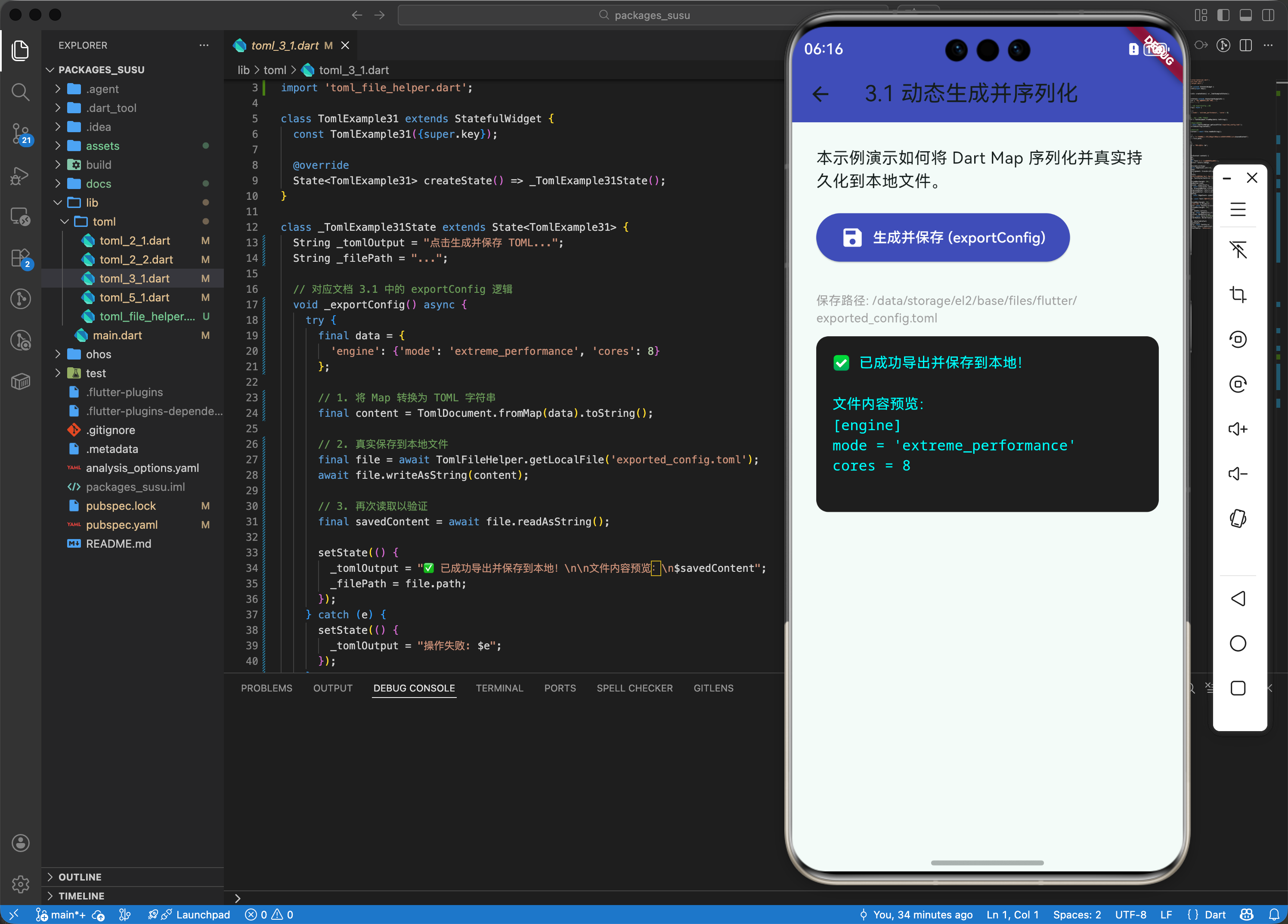The height and width of the screenshot is (924, 1288).
Task: Expand the assets folder
Action: [102, 146]
